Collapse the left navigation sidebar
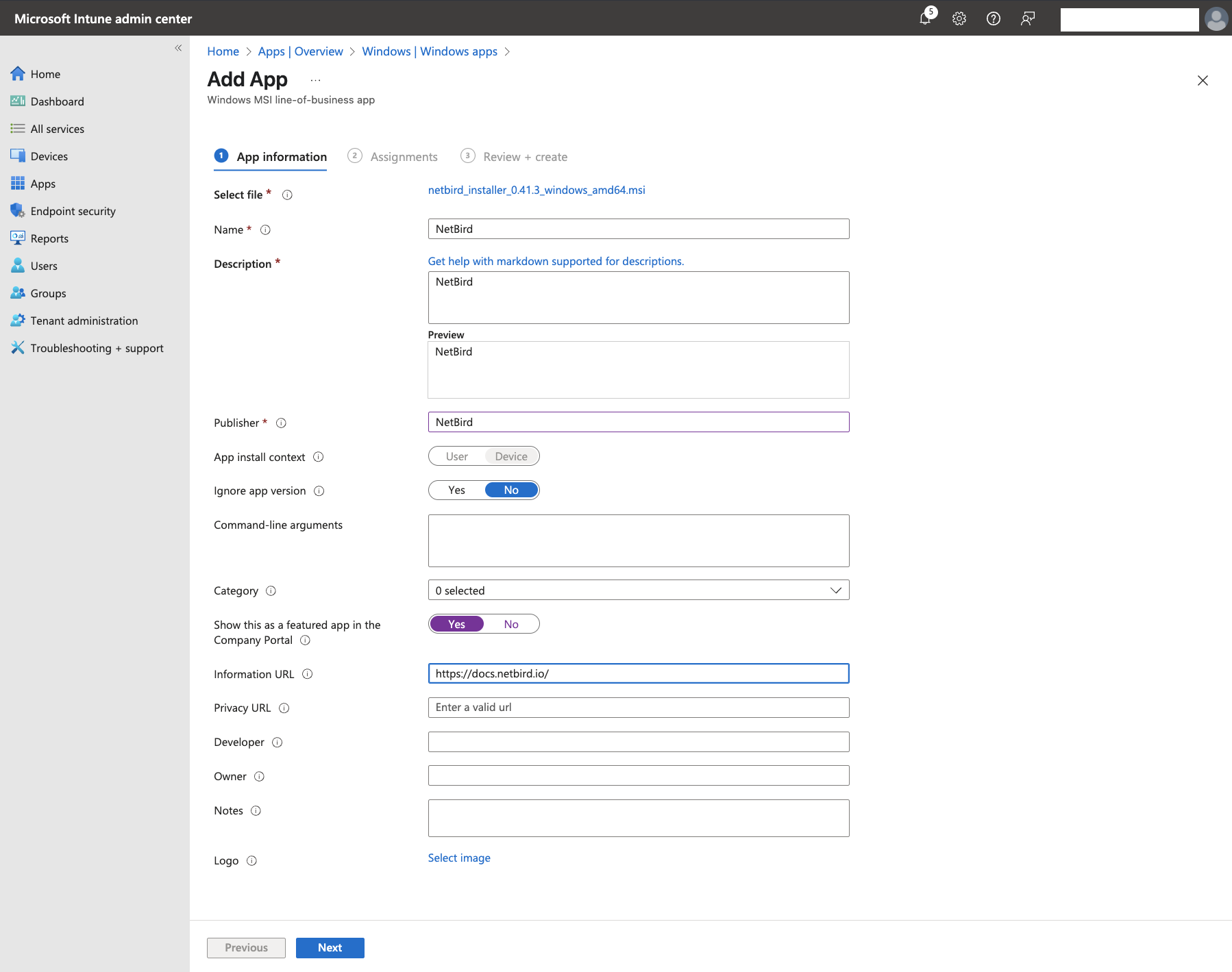 point(178,48)
